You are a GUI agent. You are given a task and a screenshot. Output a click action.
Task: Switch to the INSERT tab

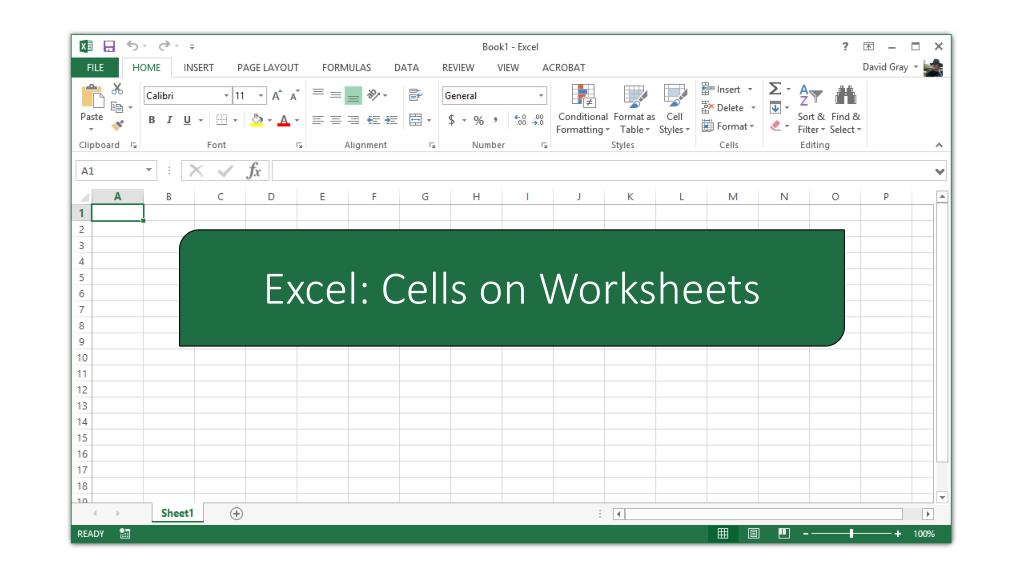199,67
